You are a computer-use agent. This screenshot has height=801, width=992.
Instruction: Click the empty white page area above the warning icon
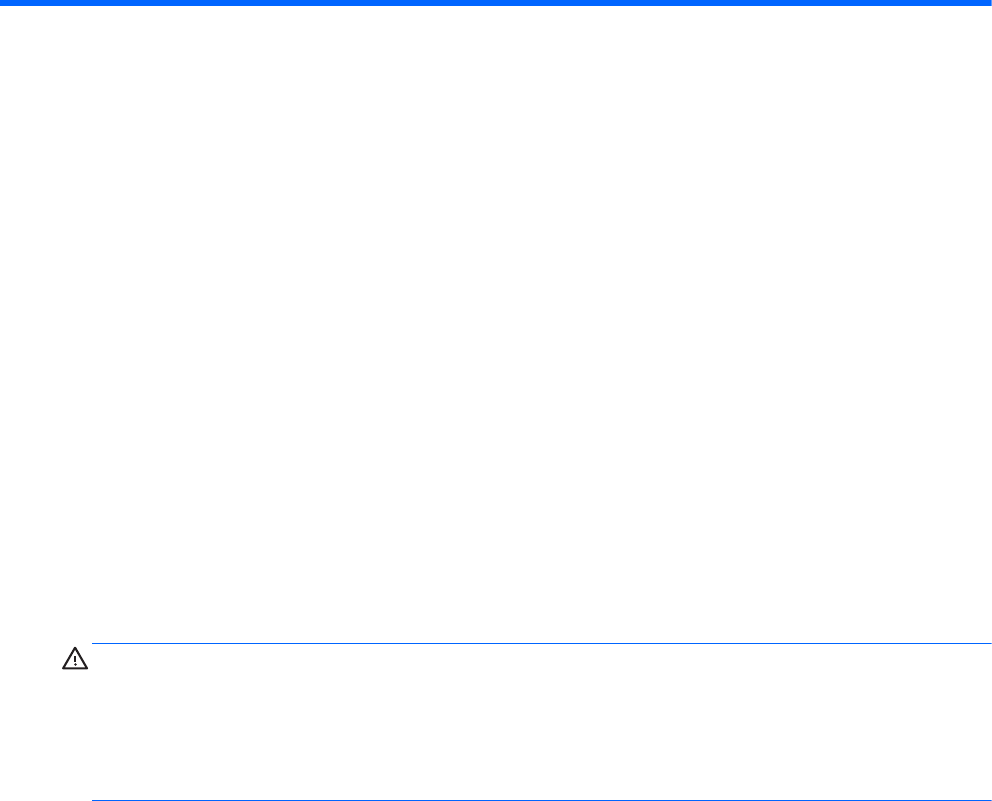(x=496, y=323)
